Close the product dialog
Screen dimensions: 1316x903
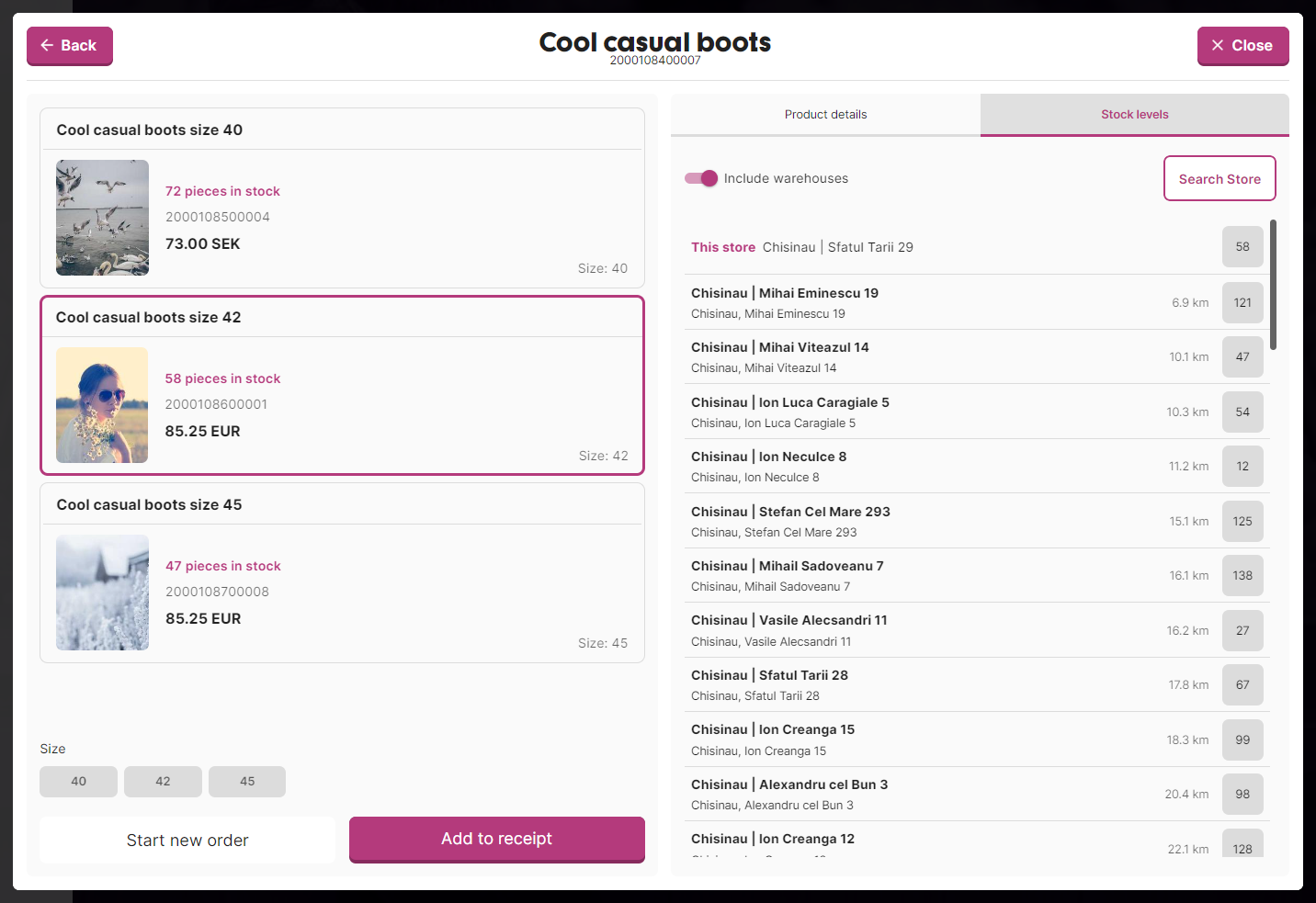[1242, 45]
